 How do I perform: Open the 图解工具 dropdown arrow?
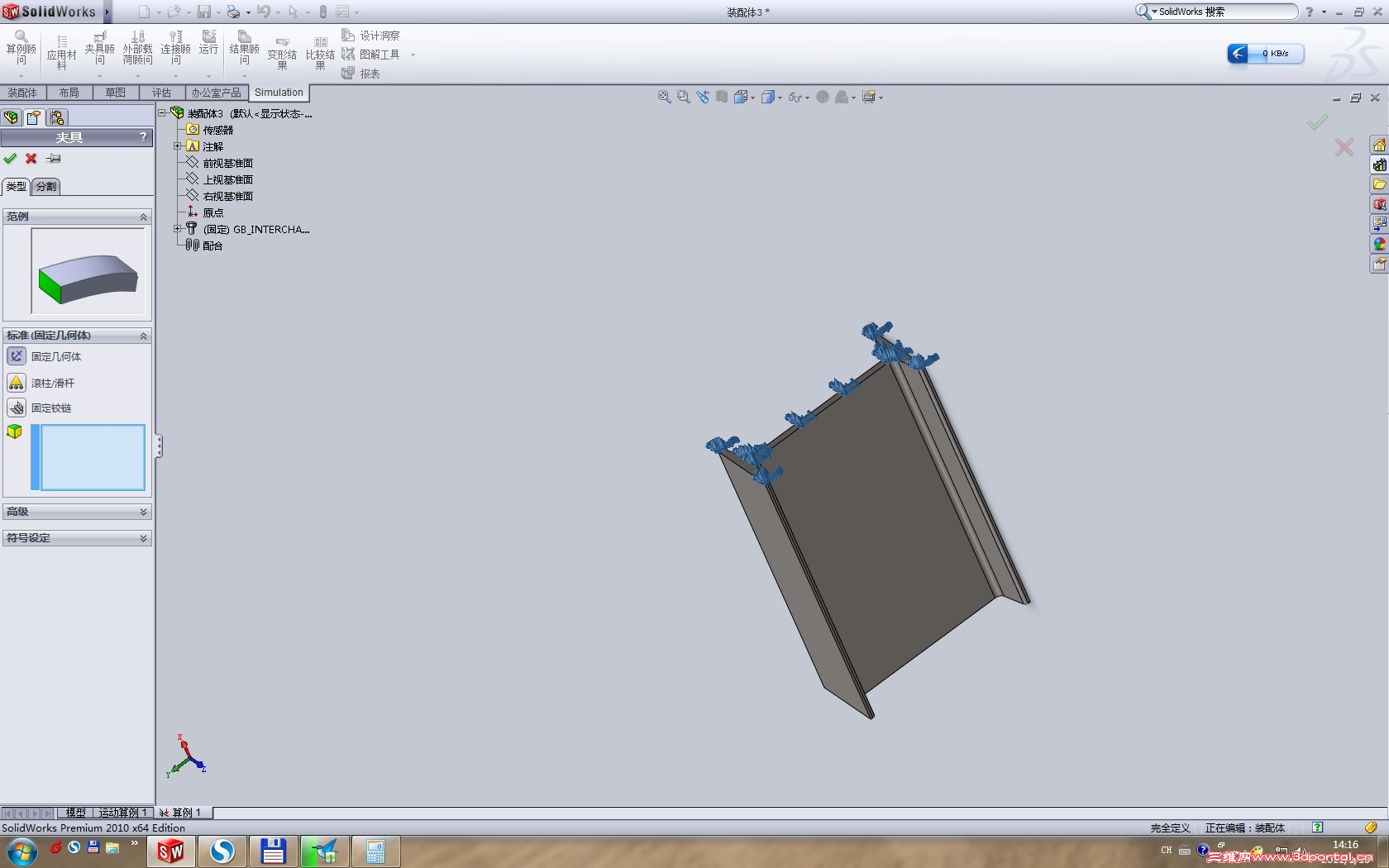413,55
